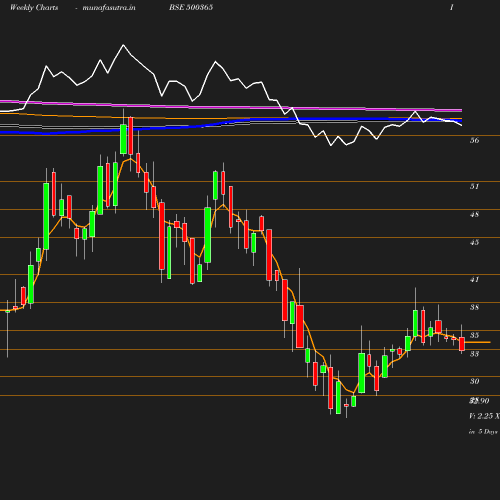Image resolution: width=500 pixels, height=500 pixels.
Task: Click the tallest green candle near 56
Action: point(123,139)
